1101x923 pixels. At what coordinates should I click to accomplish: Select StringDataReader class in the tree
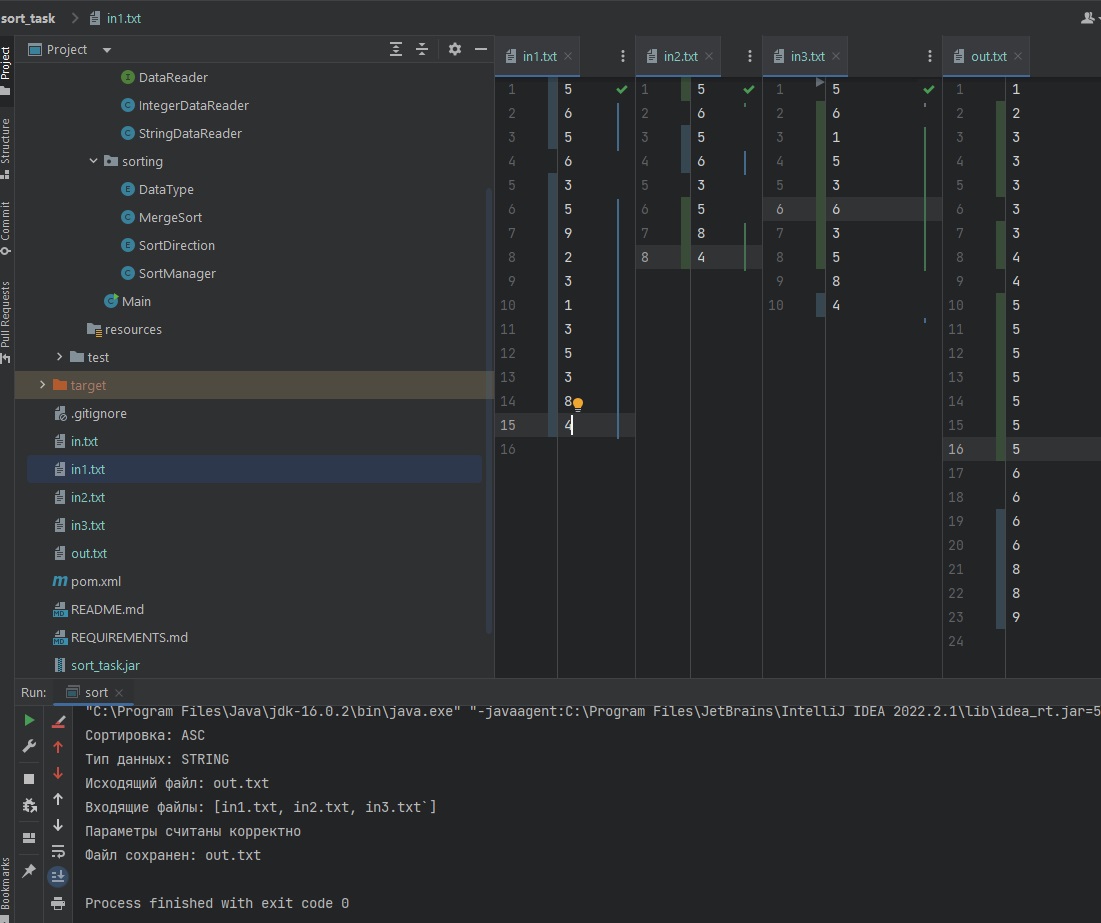[190, 133]
